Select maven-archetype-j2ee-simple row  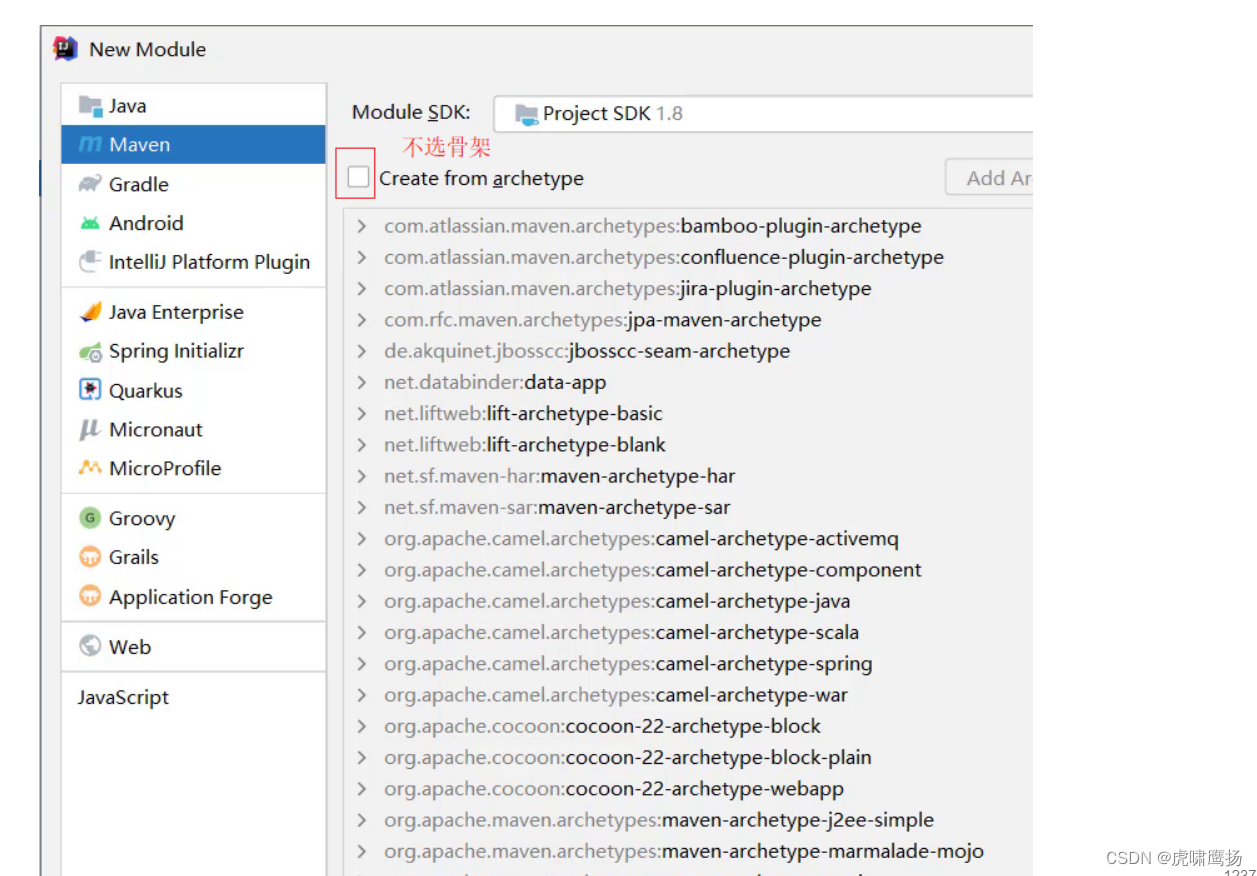point(688,820)
